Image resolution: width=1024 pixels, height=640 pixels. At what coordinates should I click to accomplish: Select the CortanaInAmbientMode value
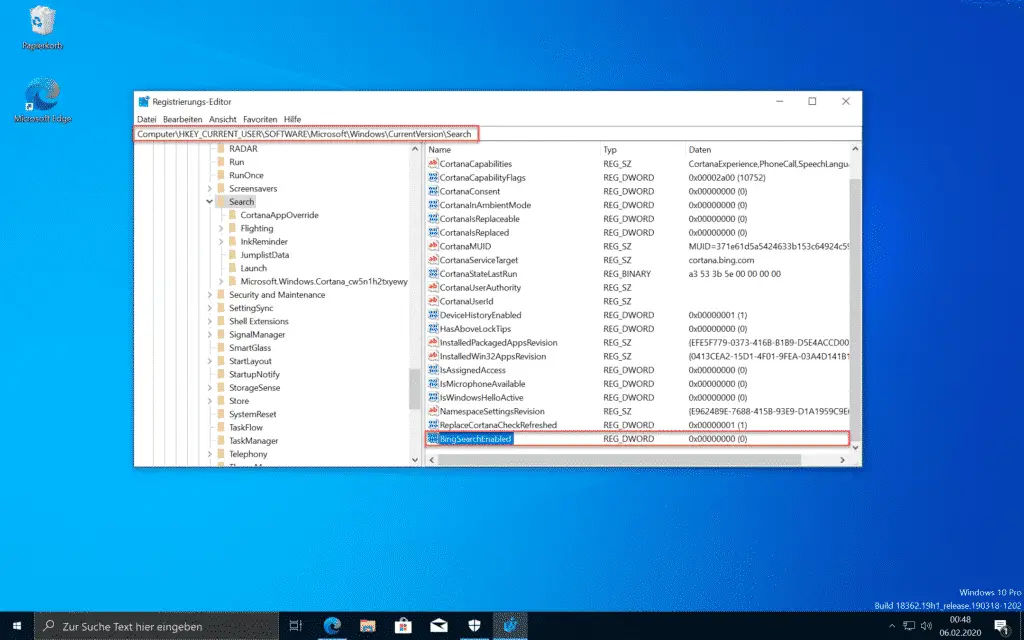click(x=485, y=205)
